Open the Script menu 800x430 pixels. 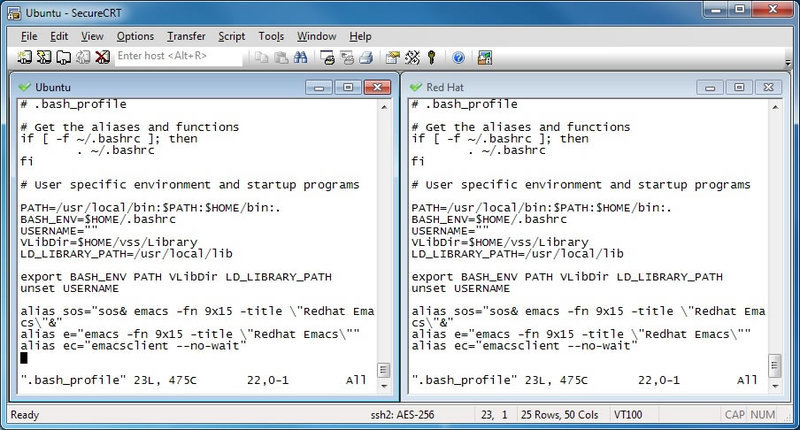(232, 36)
